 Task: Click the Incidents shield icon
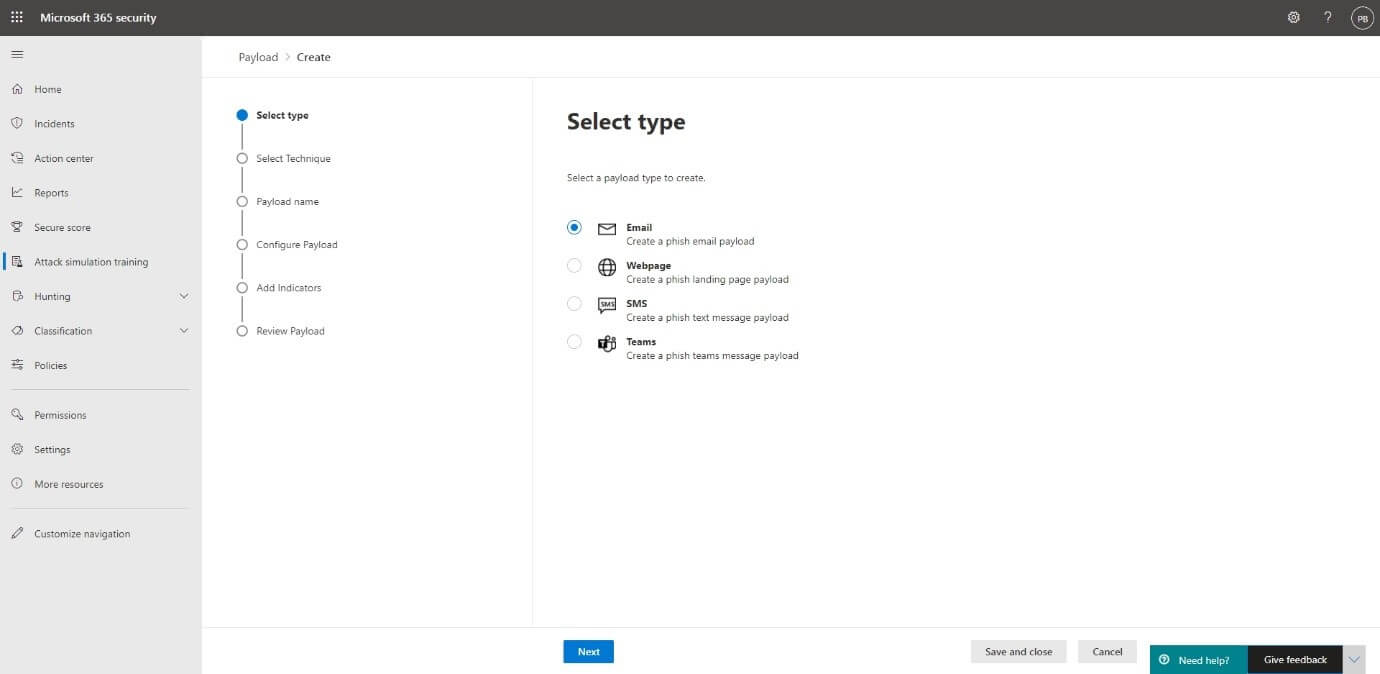point(17,124)
